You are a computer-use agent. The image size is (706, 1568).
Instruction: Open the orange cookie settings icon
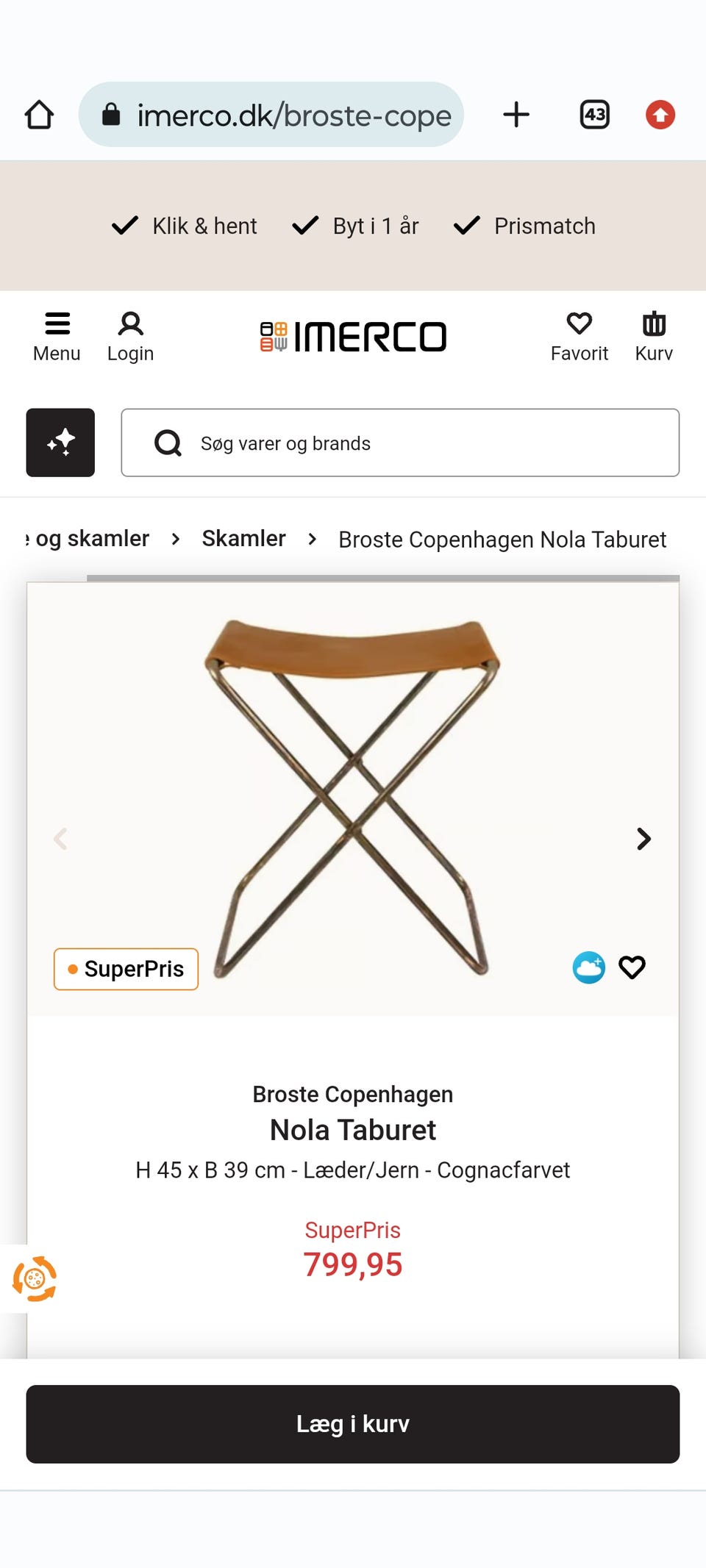[34, 1279]
